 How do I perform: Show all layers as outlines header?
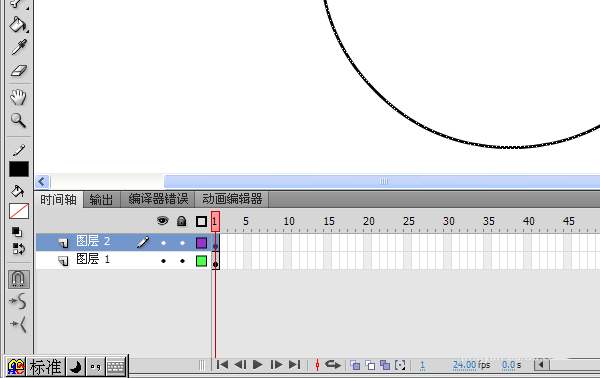pos(201,221)
